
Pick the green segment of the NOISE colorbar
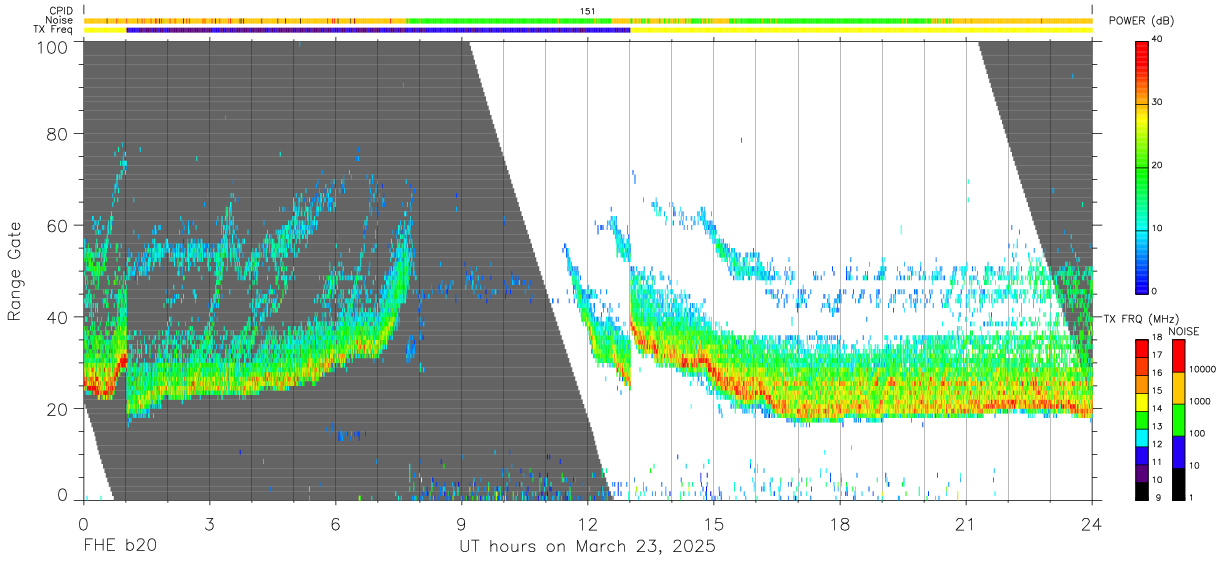tap(1177, 419)
